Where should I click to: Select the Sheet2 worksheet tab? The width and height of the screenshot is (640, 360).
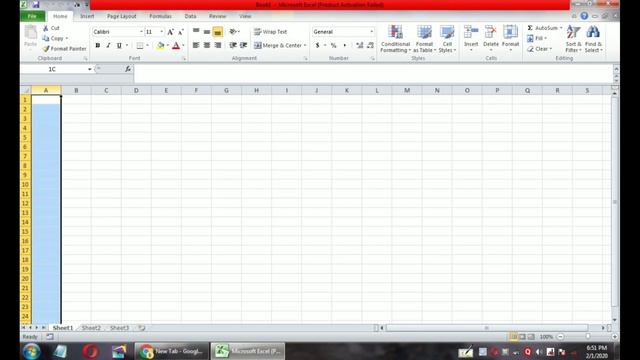click(x=91, y=328)
